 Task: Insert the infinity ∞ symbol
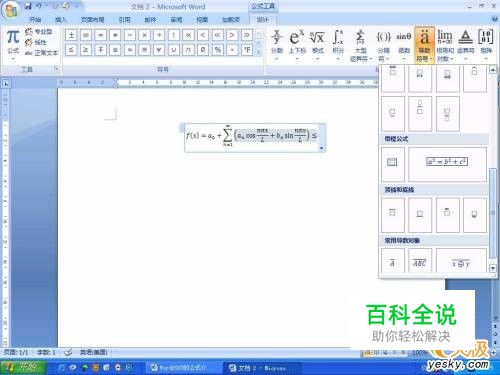coord(86,35)
